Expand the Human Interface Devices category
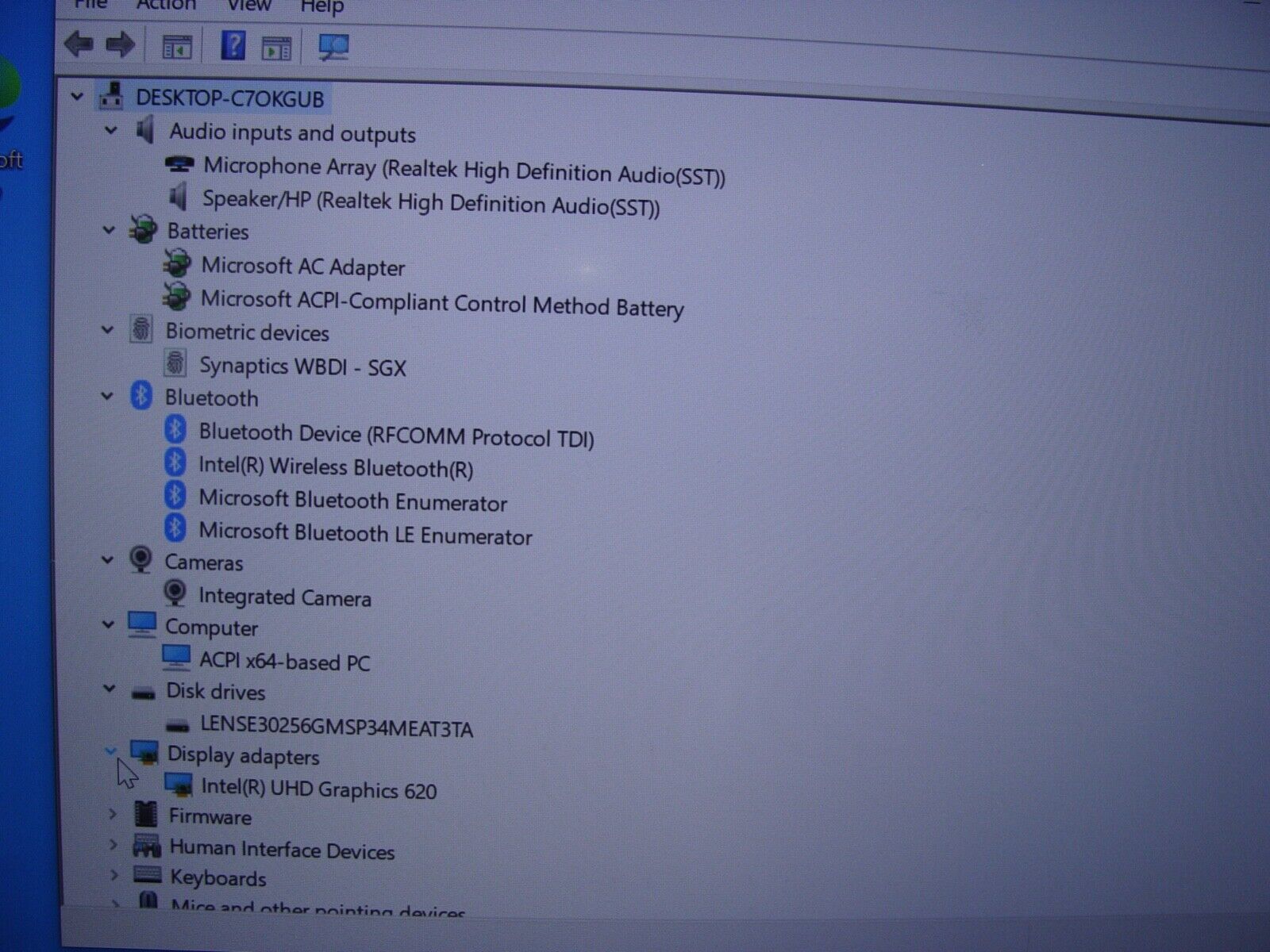The image size is (1270, 952). tap(114, 846)
